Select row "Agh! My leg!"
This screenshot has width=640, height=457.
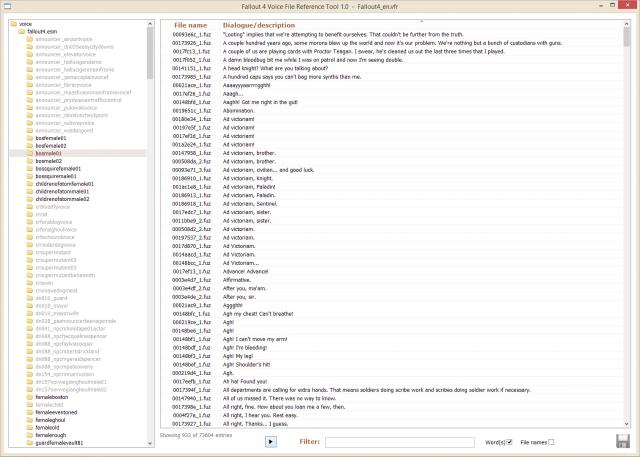[x=392, y=356]
